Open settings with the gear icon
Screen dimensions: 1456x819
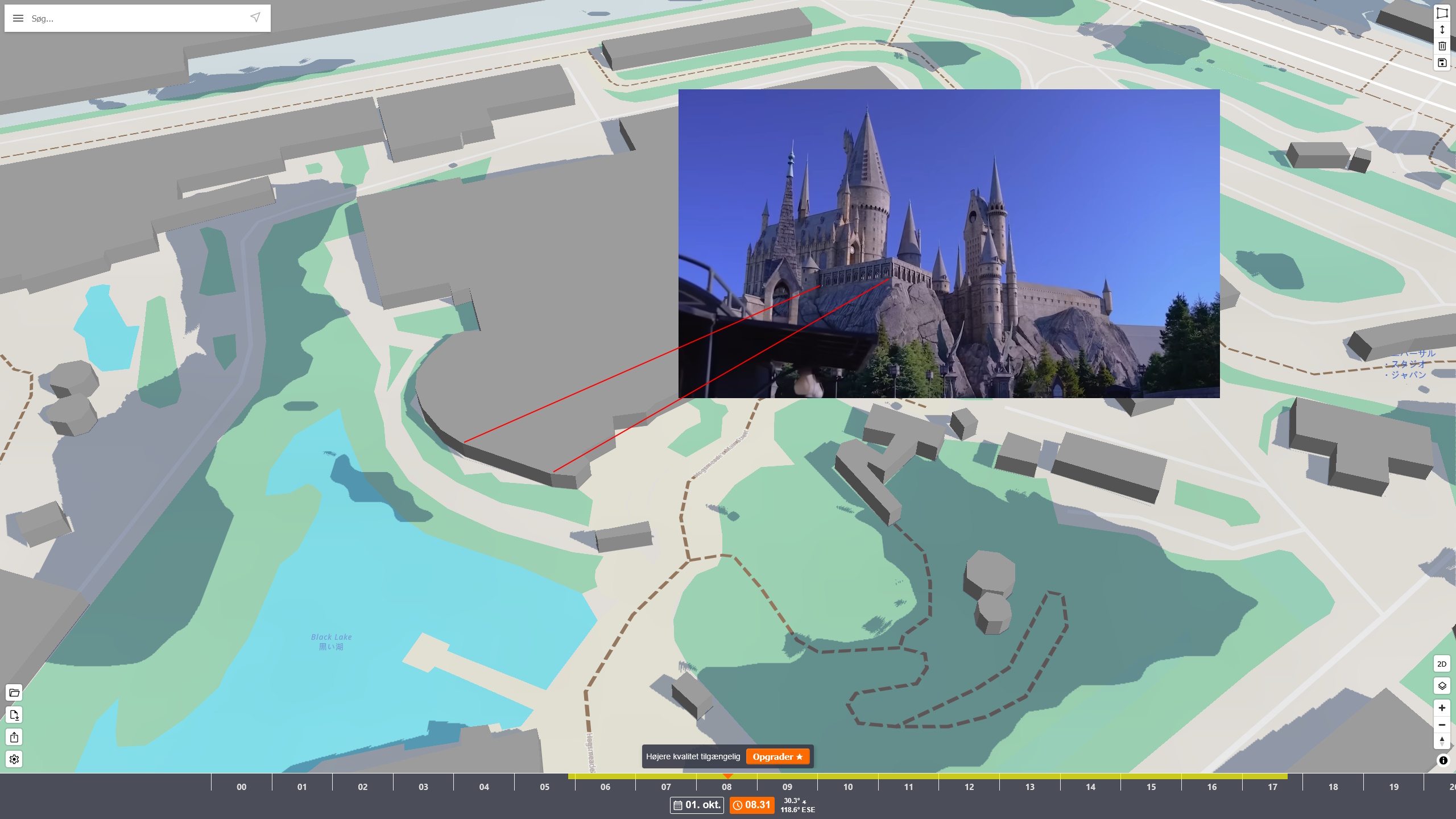pyautogui.click(x=14, y=759)
